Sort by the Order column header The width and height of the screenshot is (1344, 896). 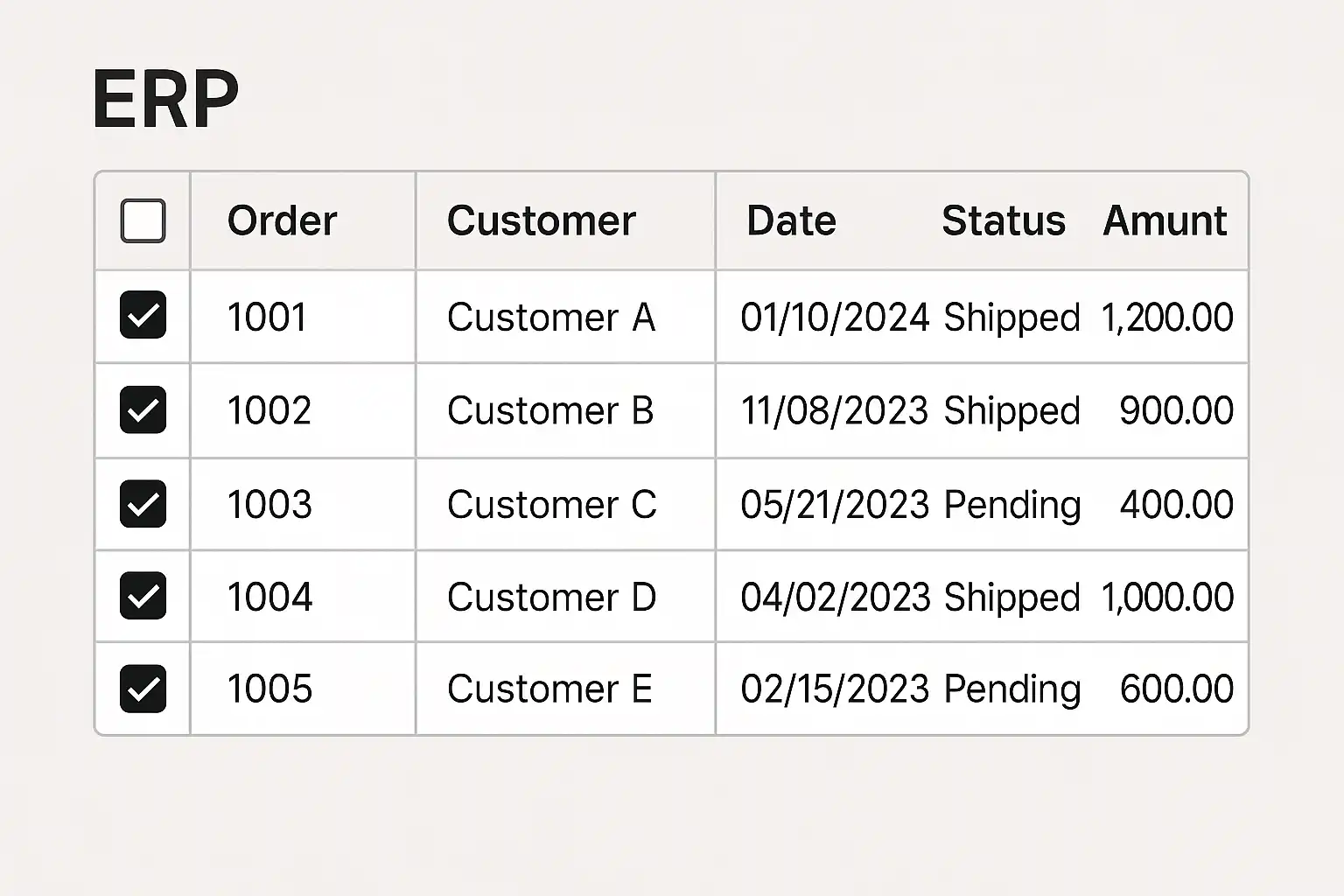[x=282, y=220]
